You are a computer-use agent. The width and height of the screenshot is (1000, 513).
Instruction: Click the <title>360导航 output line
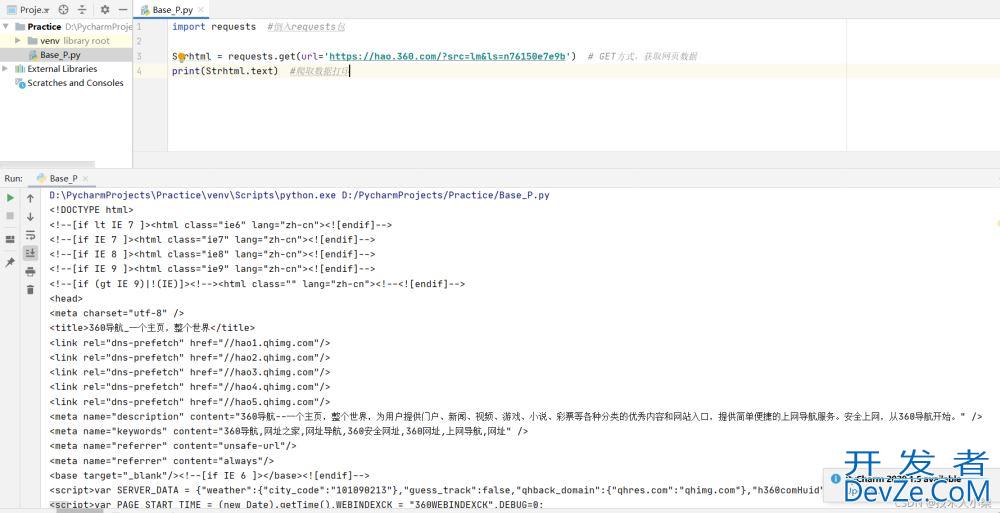pos(152,328)
